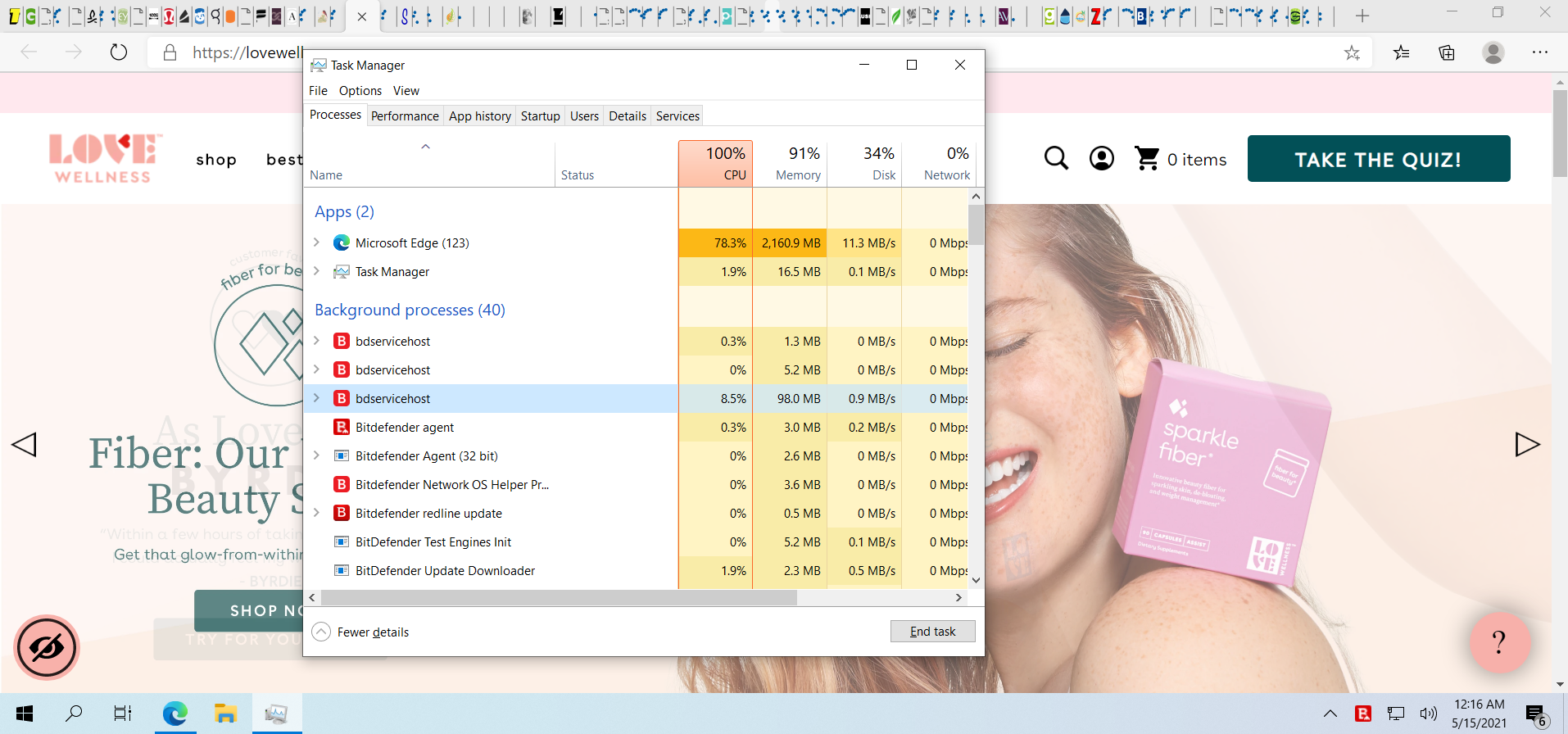
Task: Switch to the Performance tab
Action: (x=405, y=116)
